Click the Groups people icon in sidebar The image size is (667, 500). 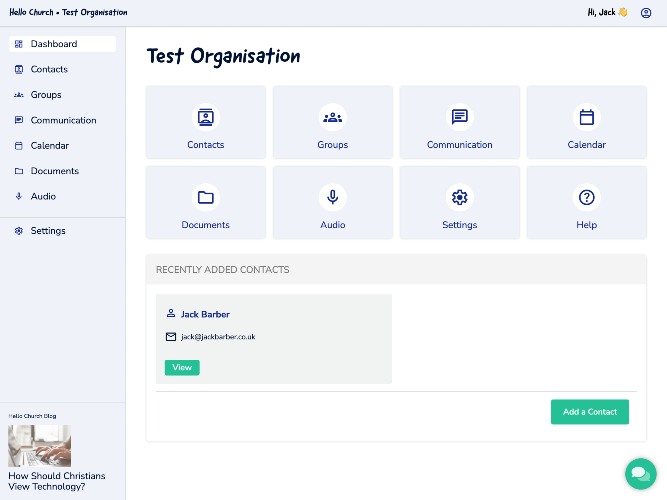[x=19, y=95]
